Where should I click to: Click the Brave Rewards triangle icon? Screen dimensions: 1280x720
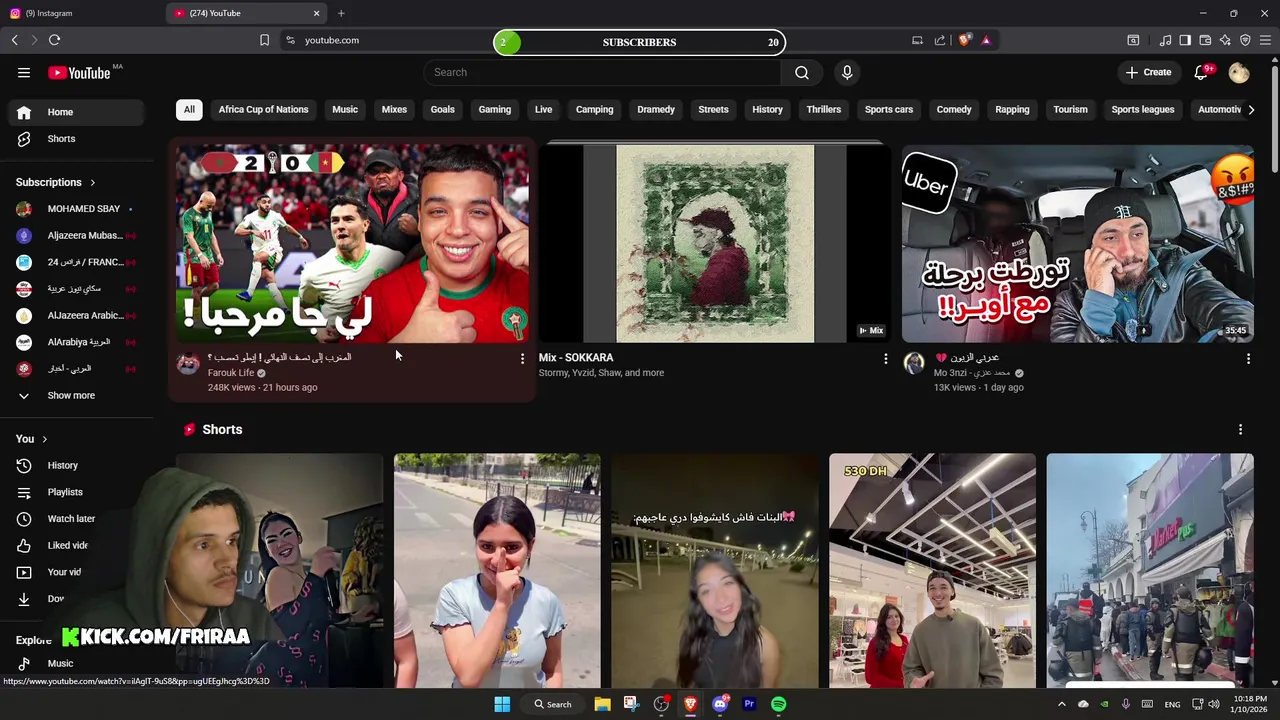click(x=986, y=40)
